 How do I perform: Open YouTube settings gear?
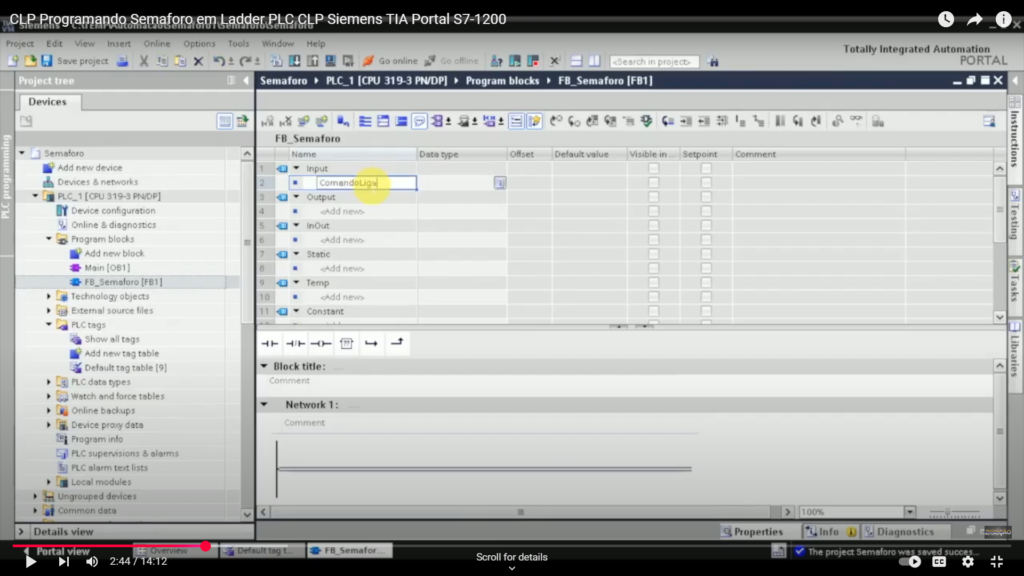click(968, 561)
